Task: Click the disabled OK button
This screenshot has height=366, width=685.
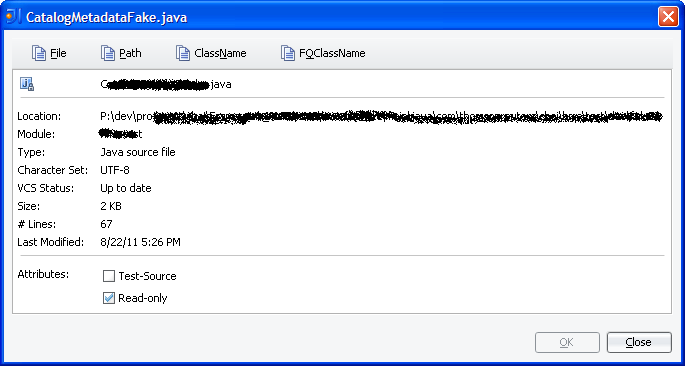Action: tap(567, 342)
